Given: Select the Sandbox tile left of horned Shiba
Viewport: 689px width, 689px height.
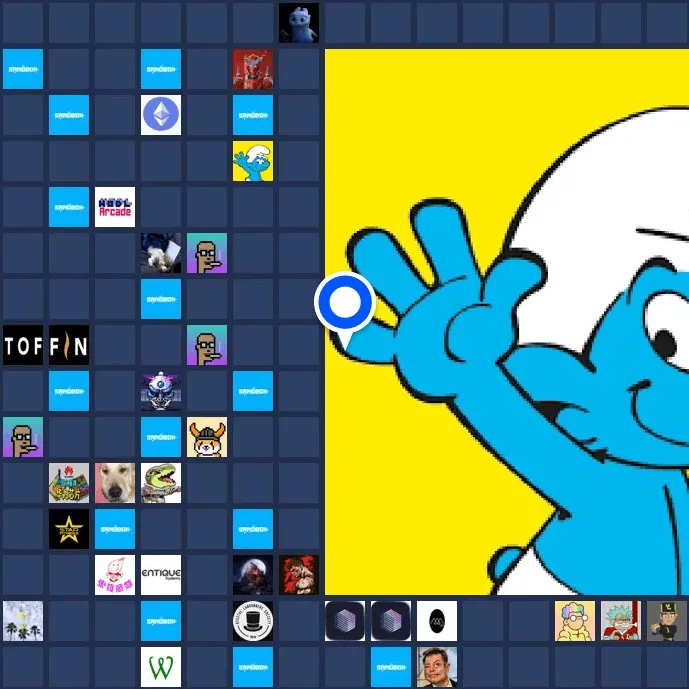Looking at the screenshot, I should pyautogui.click(x=161, y=437).
